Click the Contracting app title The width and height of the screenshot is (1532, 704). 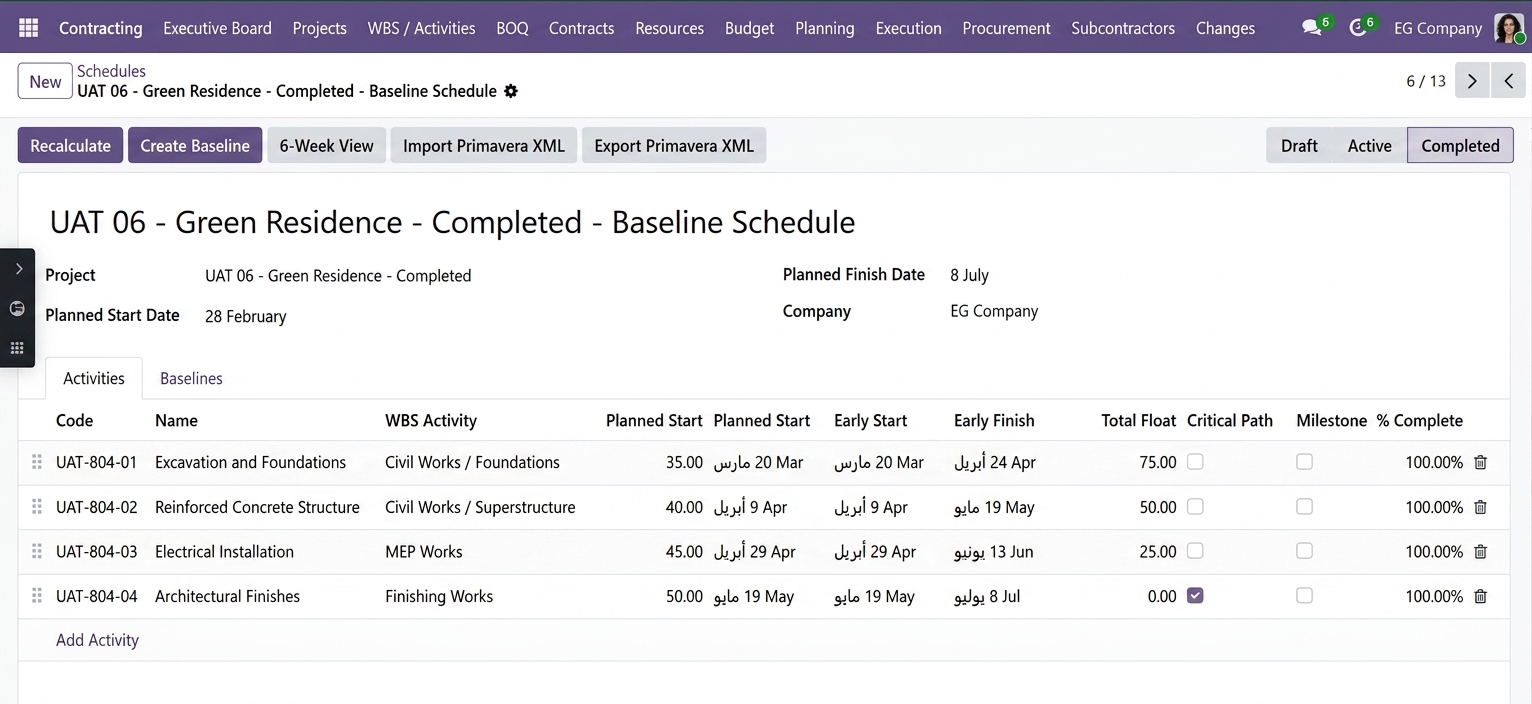click(100, 28)
